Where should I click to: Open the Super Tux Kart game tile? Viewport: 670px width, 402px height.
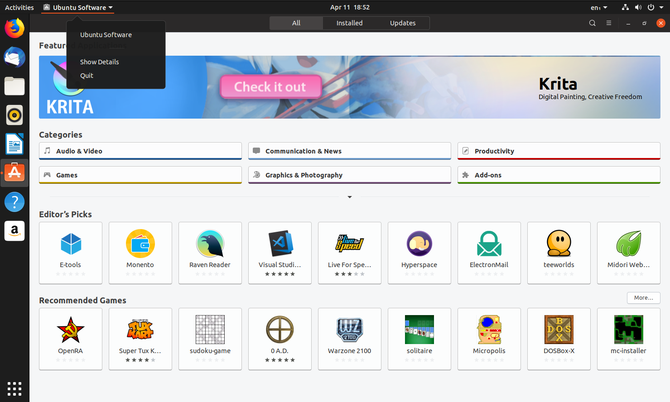[140, 339]
